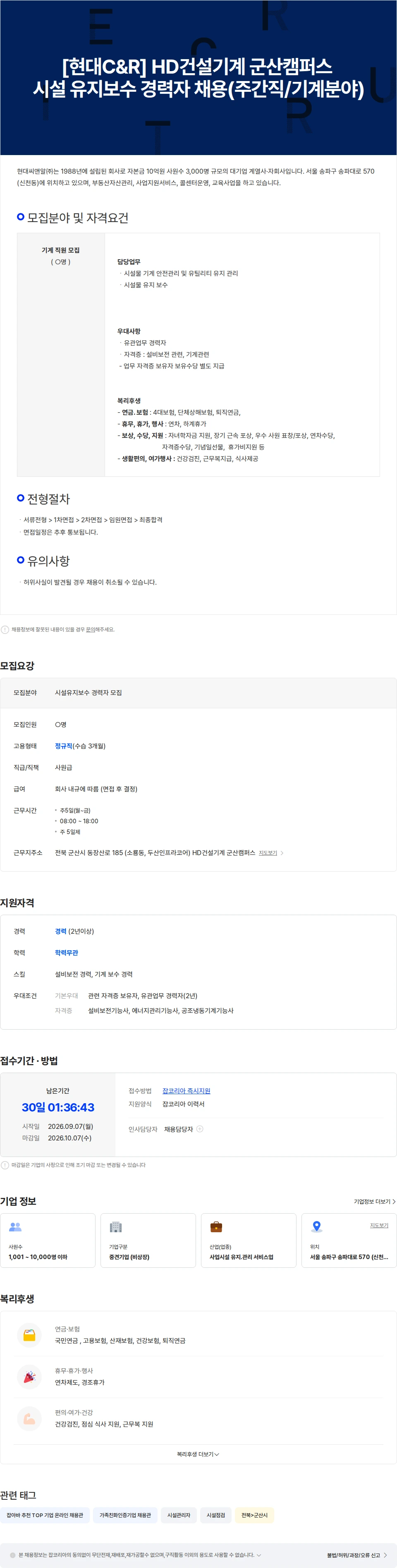This screenshot has height=1568, width=397.
Task: Click 회사 내규에 따름 salary text
Action: 96,789
